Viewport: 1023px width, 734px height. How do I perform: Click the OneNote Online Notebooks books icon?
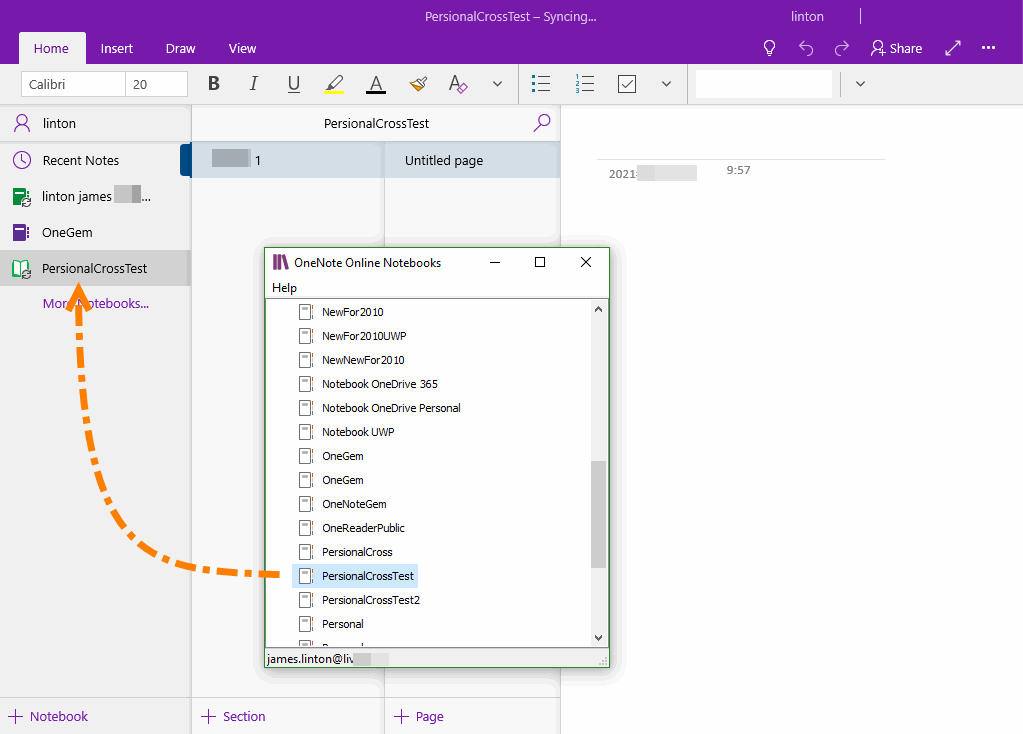(x=281, y=262)
